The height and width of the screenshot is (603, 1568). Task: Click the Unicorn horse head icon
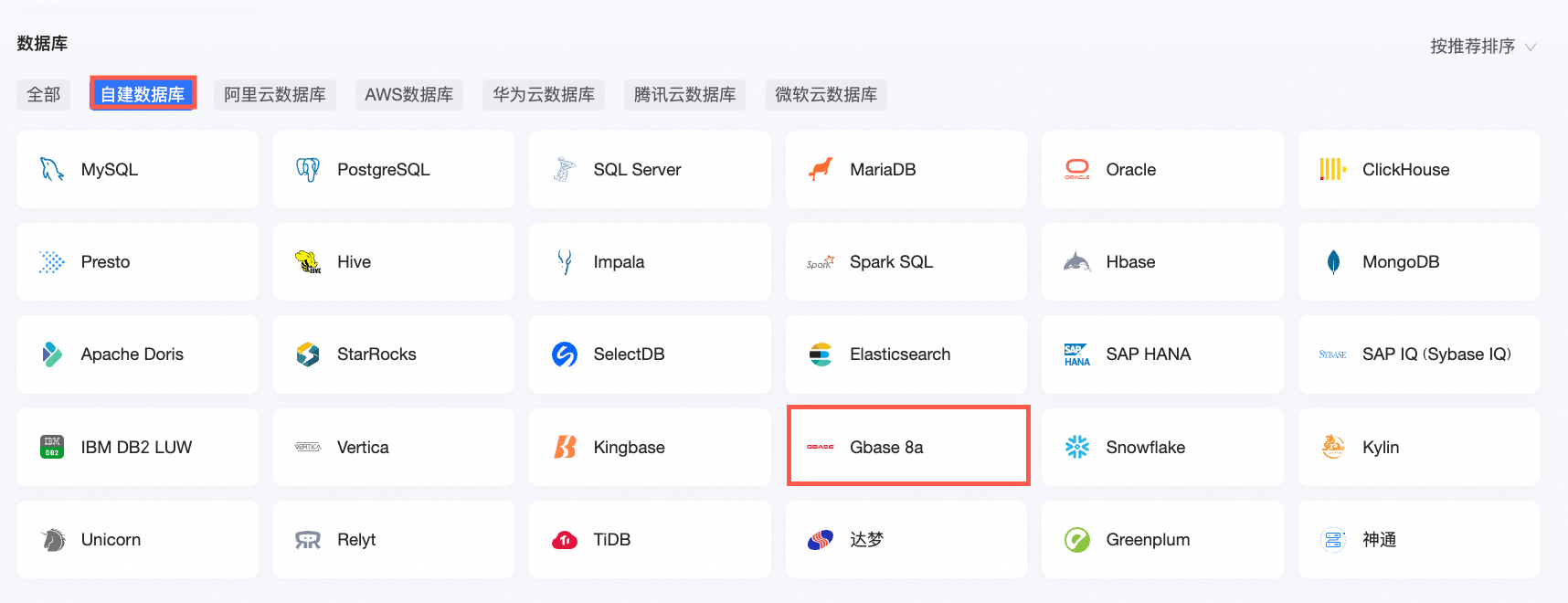[52, 540]
